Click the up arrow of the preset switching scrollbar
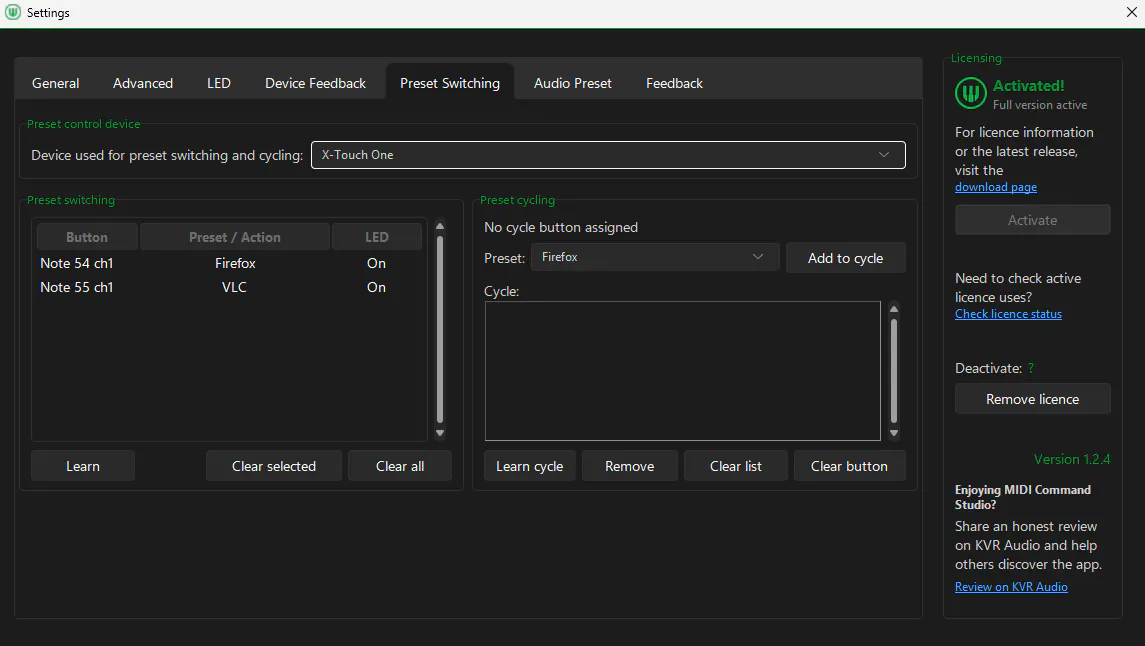Viewport: 1145px width, 646px height. (440, 226)
